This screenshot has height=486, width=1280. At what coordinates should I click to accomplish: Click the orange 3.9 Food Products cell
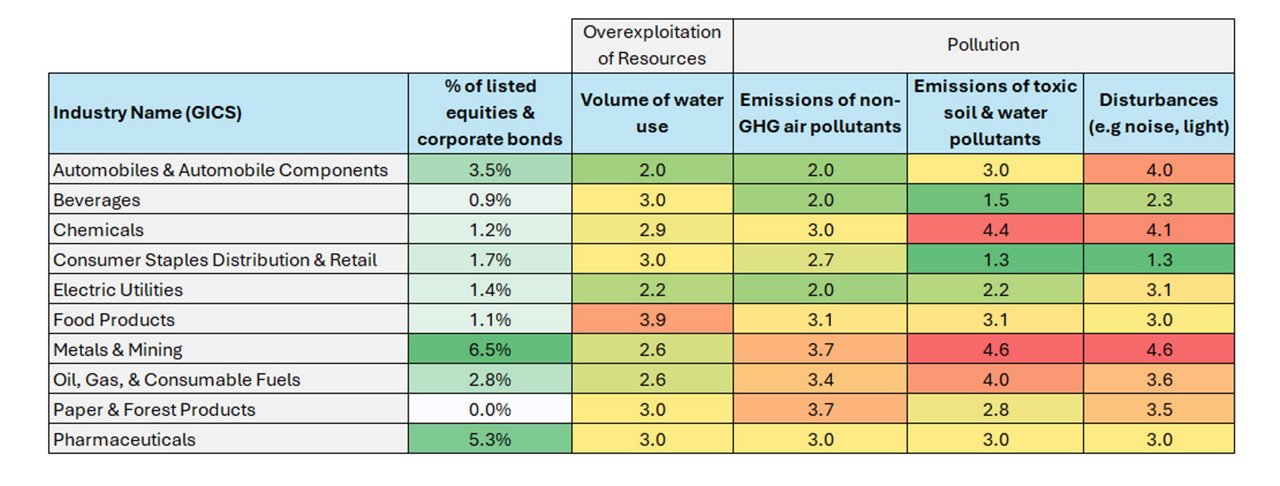(x=652, y=320)
